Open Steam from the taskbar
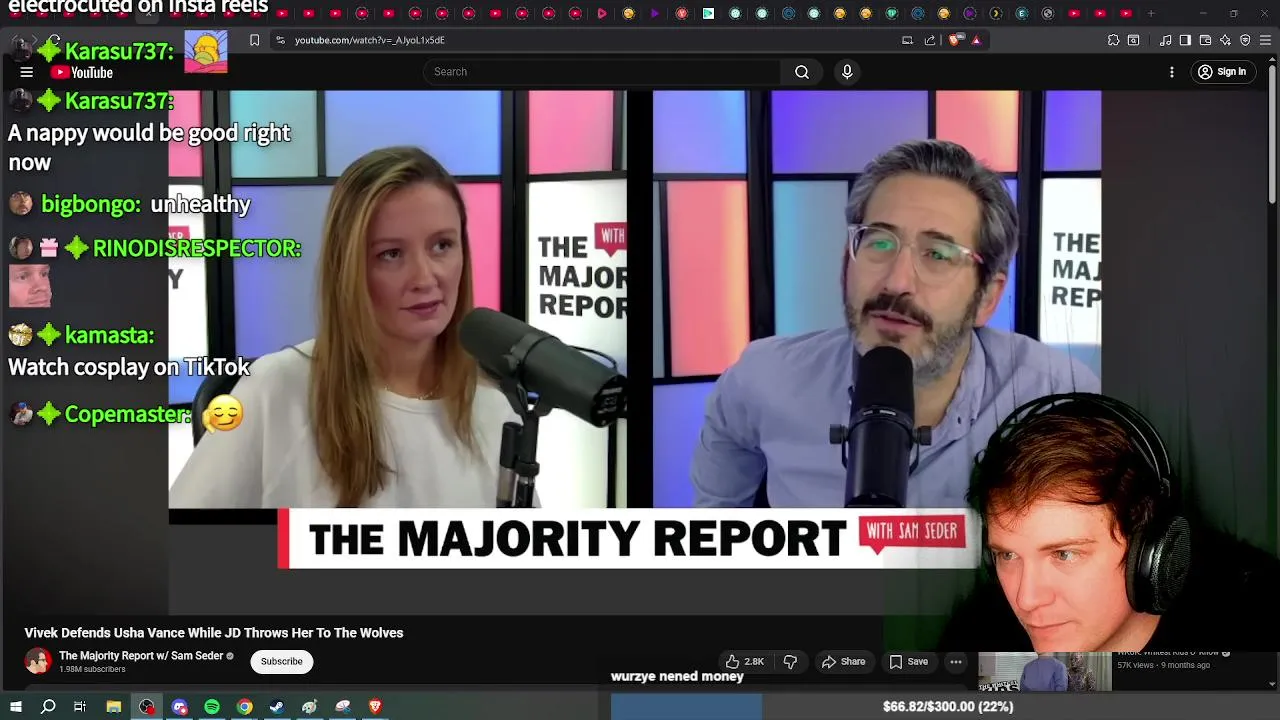 tap(277, 707)
